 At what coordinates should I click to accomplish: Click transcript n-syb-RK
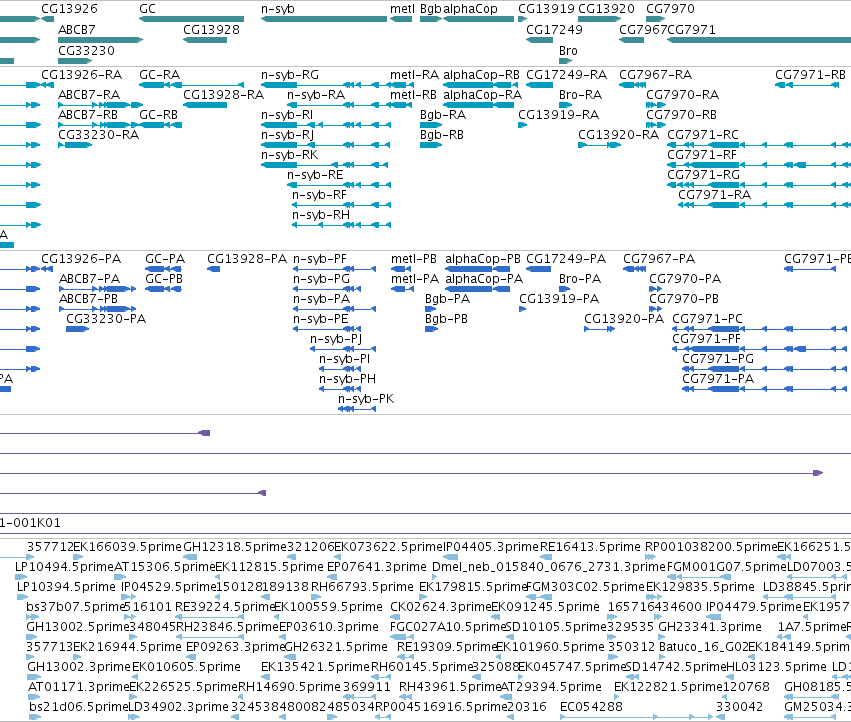click(x=326, y=165)
